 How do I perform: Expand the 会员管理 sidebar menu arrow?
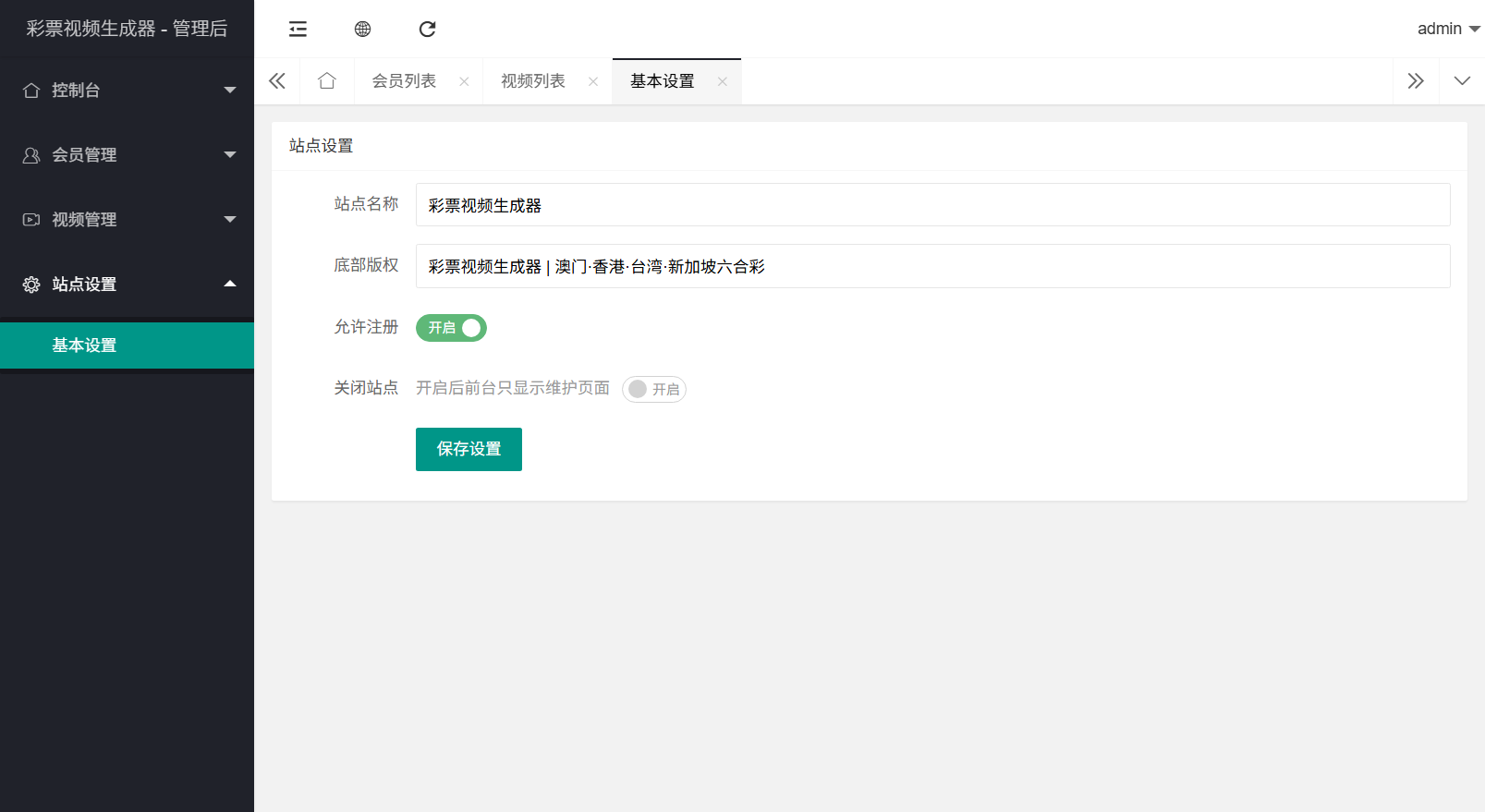click(230, 155)
